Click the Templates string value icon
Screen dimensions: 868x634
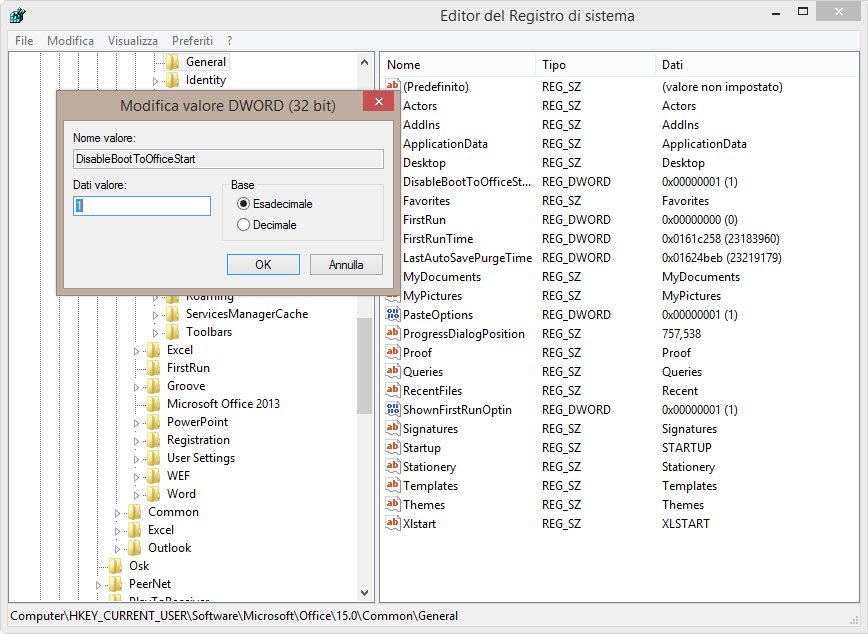coord(392,486)
